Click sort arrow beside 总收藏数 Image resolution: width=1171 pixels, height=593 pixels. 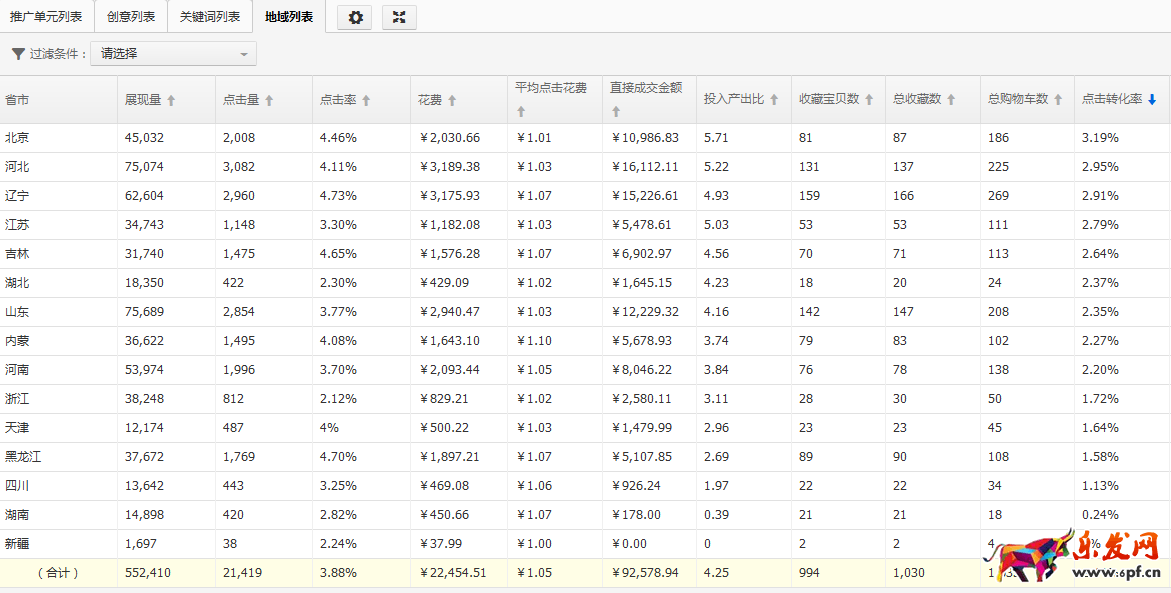point(951,100)
